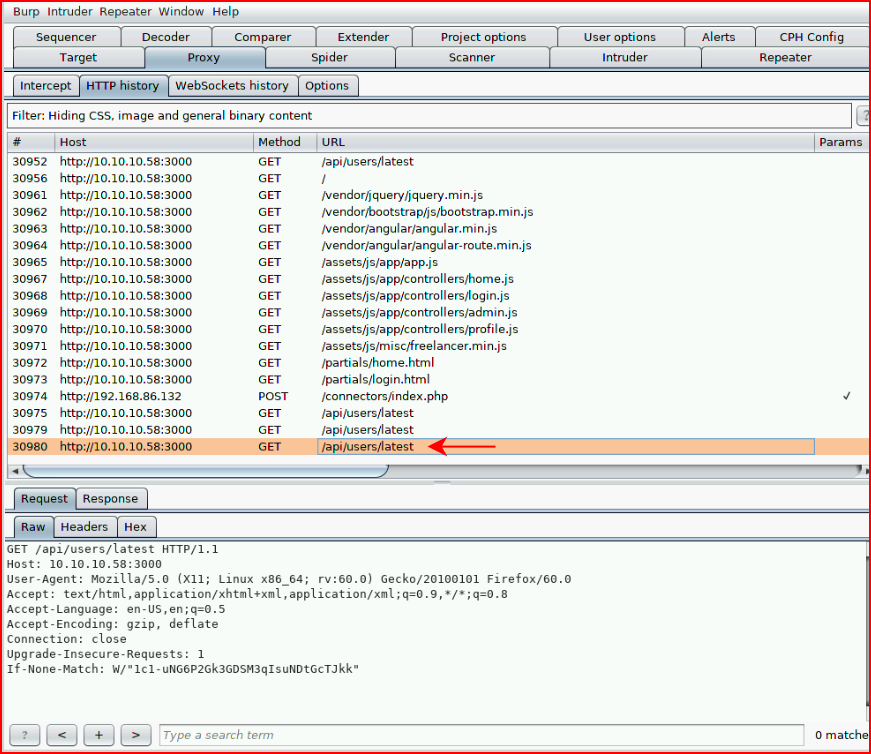Show the Response pane tab

(111, 499)
